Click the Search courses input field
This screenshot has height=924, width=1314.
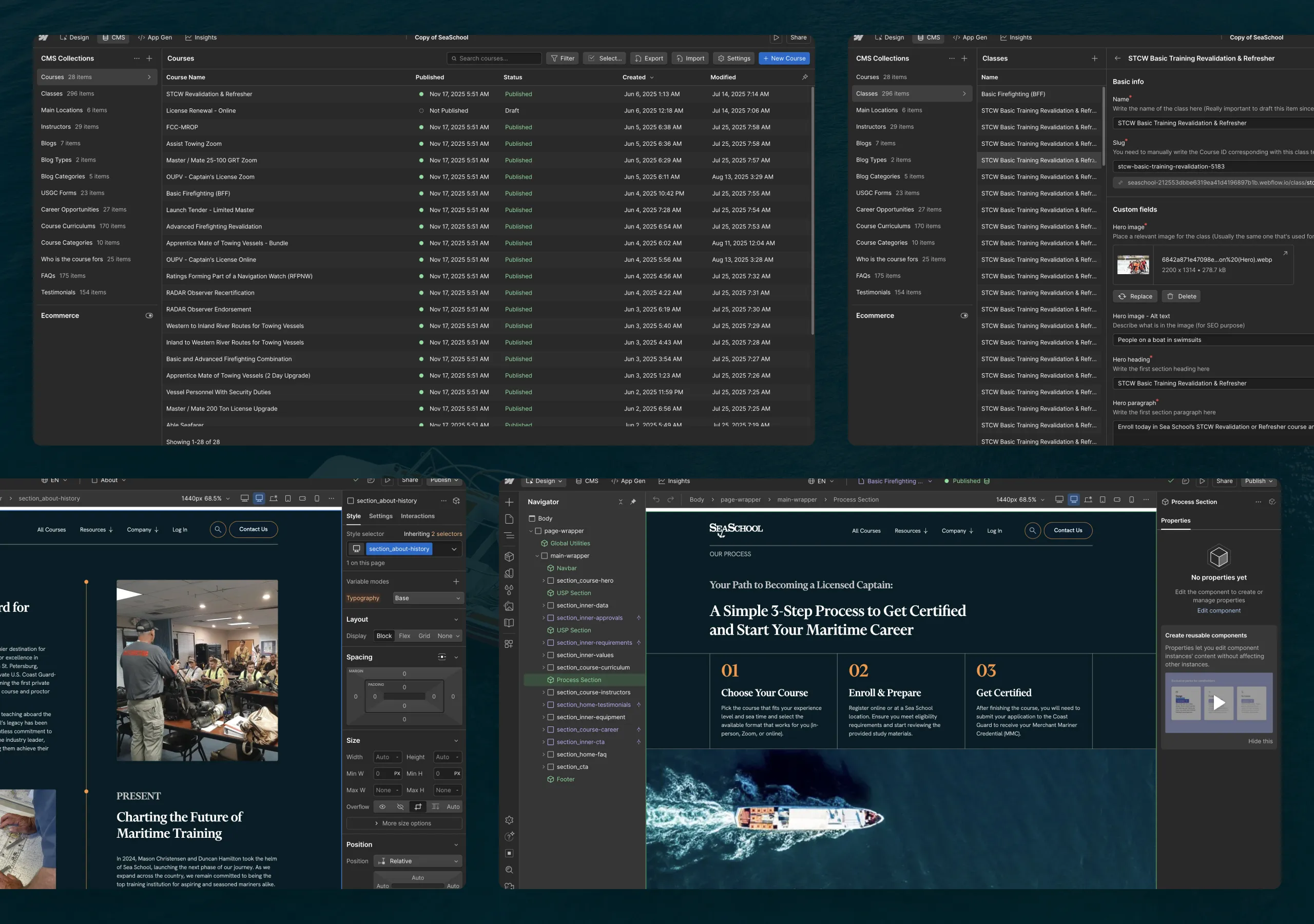[494, 58]
